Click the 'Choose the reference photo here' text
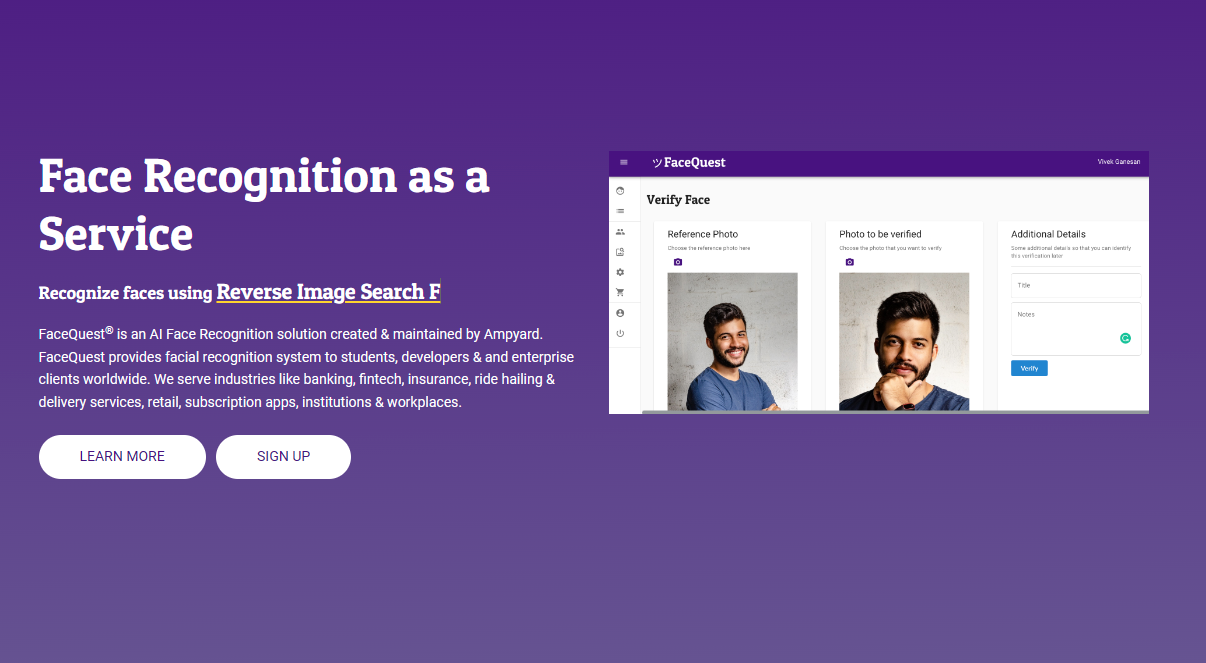 (709, 248)
